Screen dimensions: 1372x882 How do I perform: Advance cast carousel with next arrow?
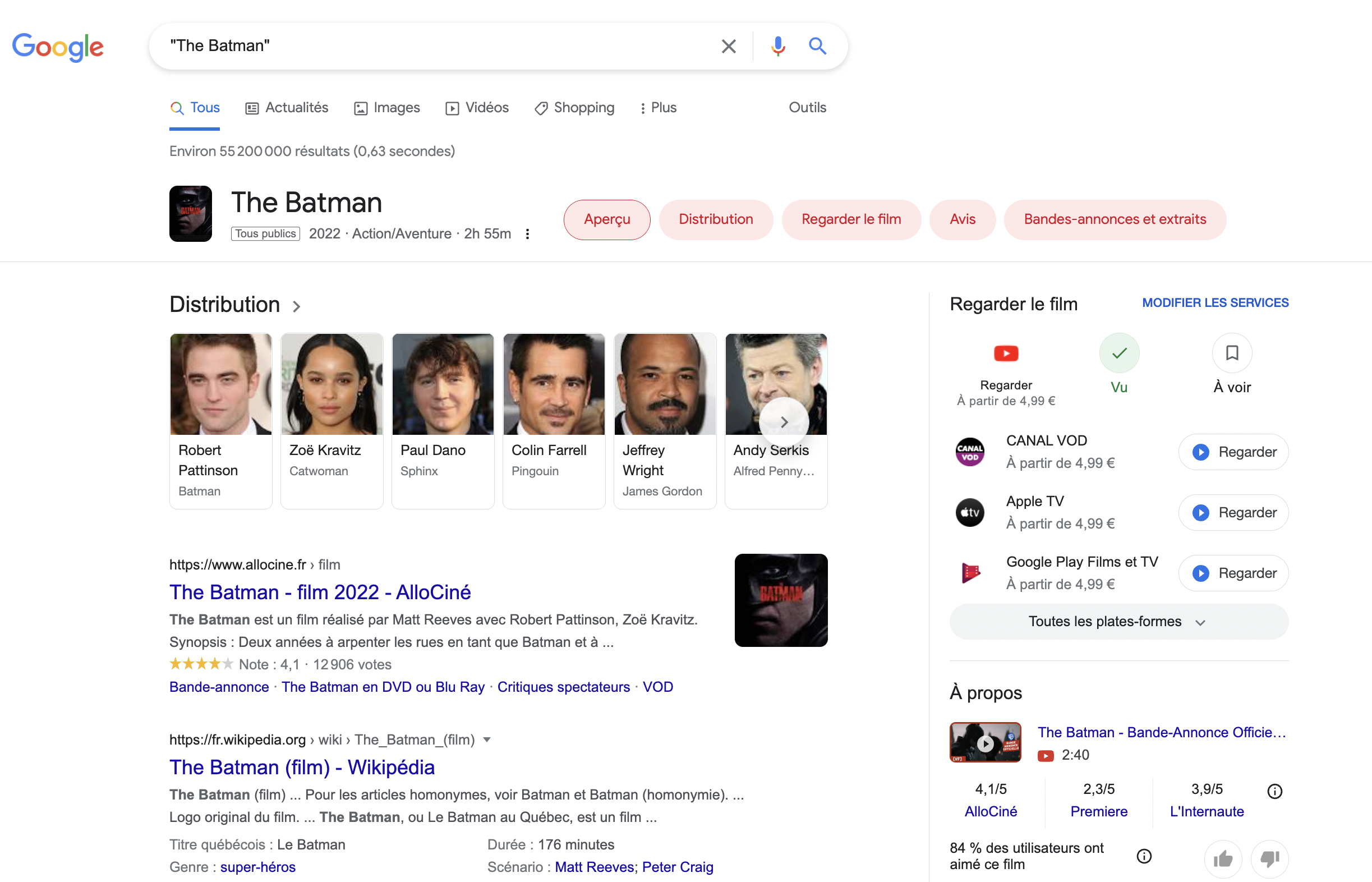(785, 422)
